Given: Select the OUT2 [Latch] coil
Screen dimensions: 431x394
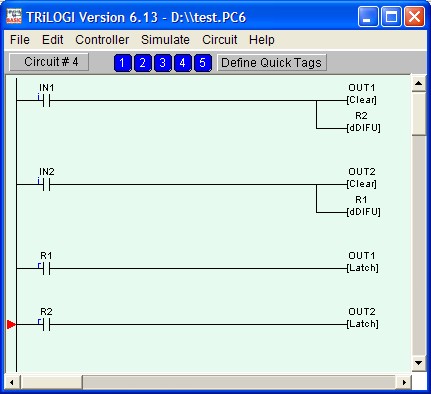Looking at the screenshot, I should pos(363,324).
